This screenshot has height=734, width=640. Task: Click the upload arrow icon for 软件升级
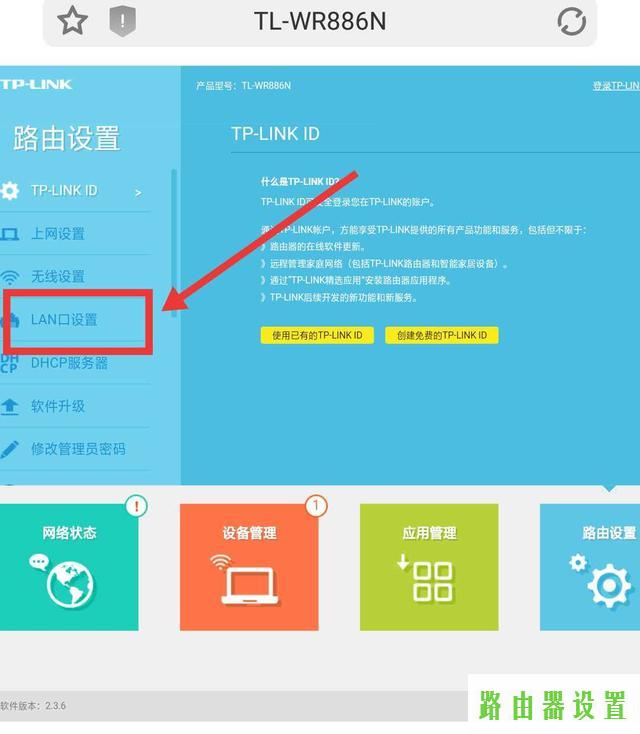tap(9, 406)
